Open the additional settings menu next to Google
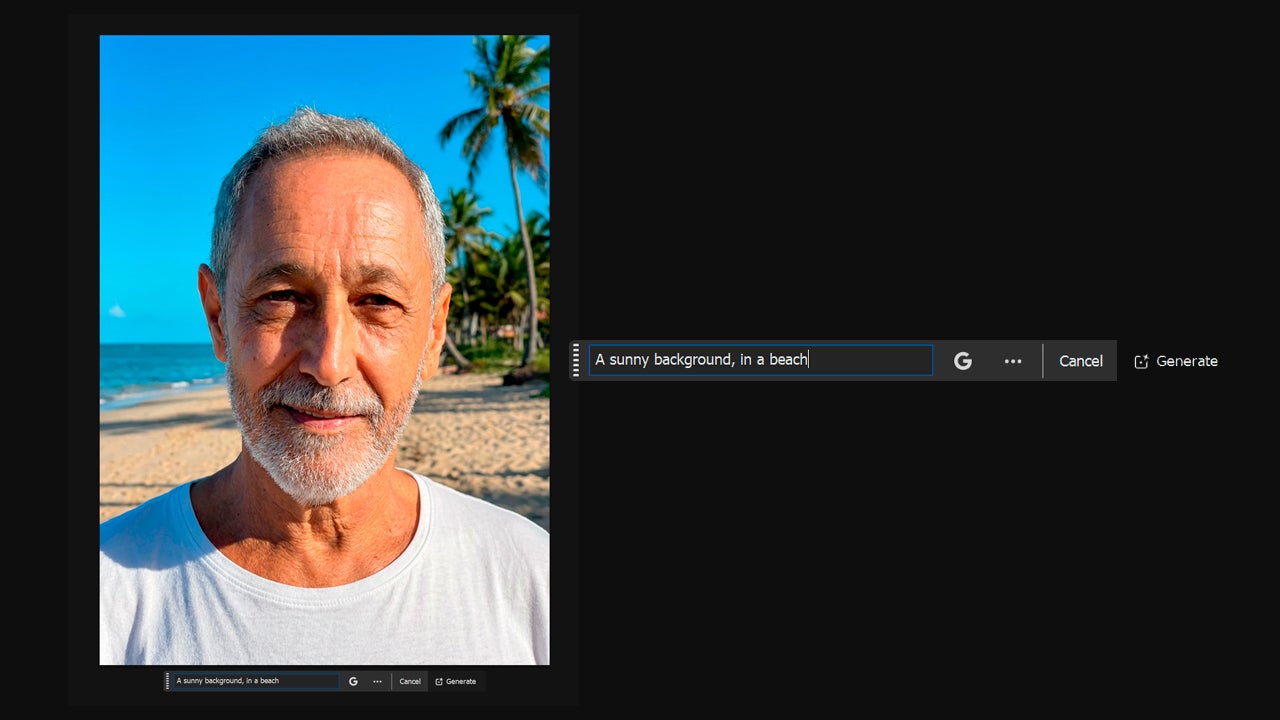 1013,361
